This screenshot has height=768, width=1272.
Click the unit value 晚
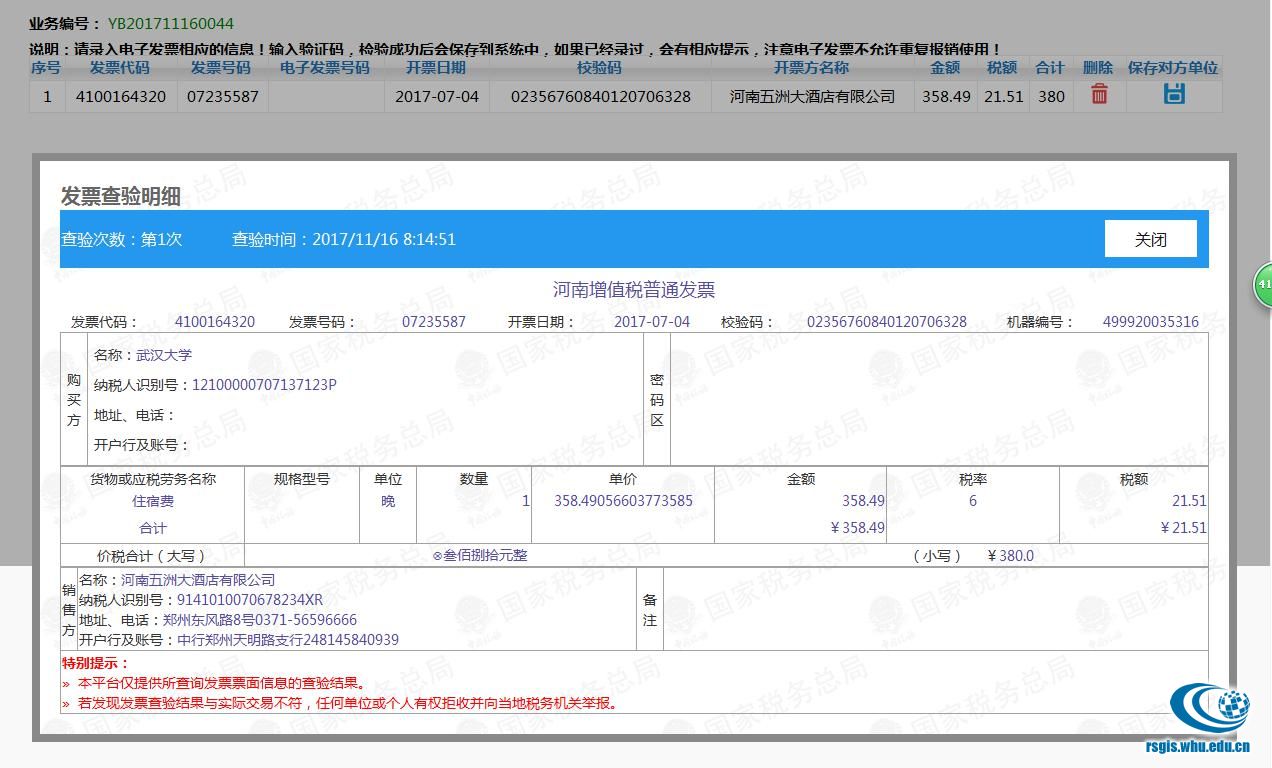click(x=388, y=501)
